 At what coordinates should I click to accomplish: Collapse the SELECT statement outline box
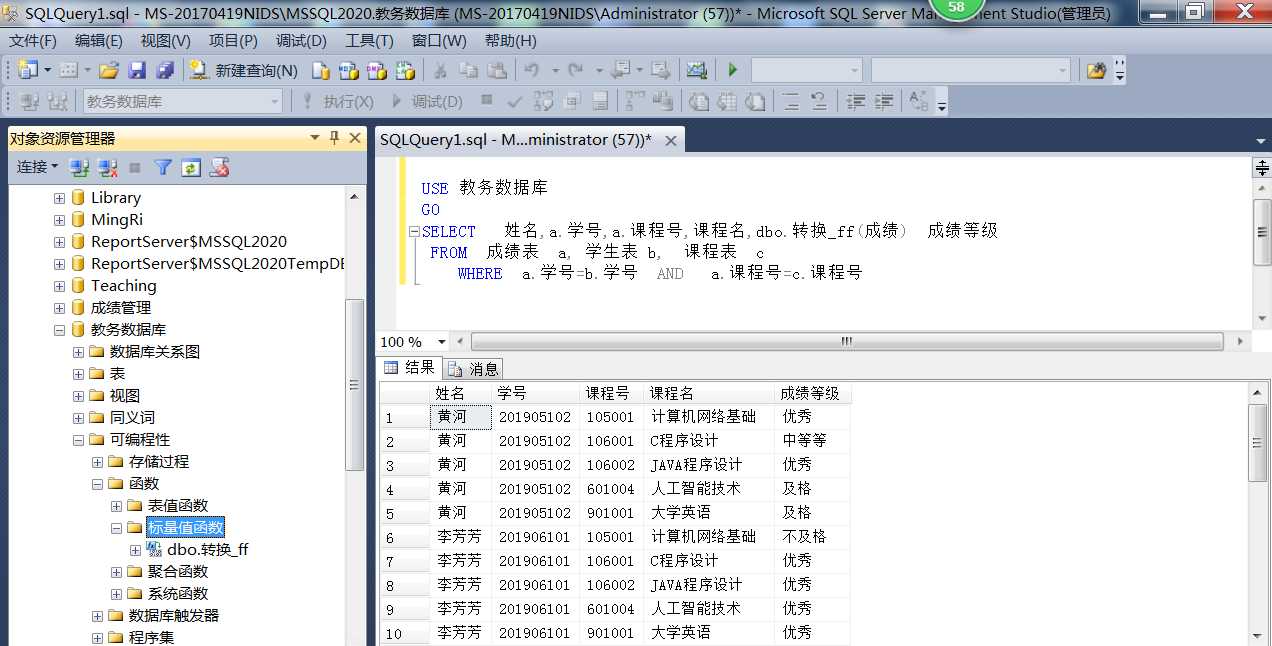[413, 231]
